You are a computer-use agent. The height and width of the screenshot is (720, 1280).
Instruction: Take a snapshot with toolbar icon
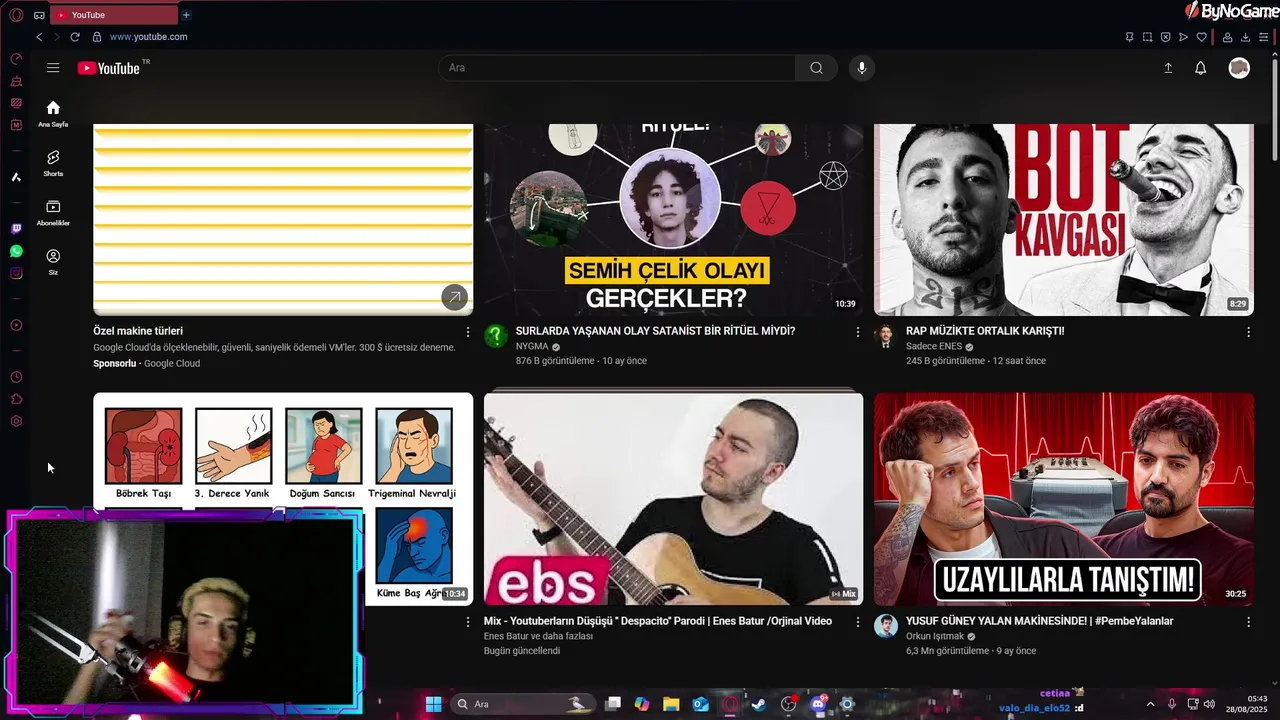(1147, 37)
